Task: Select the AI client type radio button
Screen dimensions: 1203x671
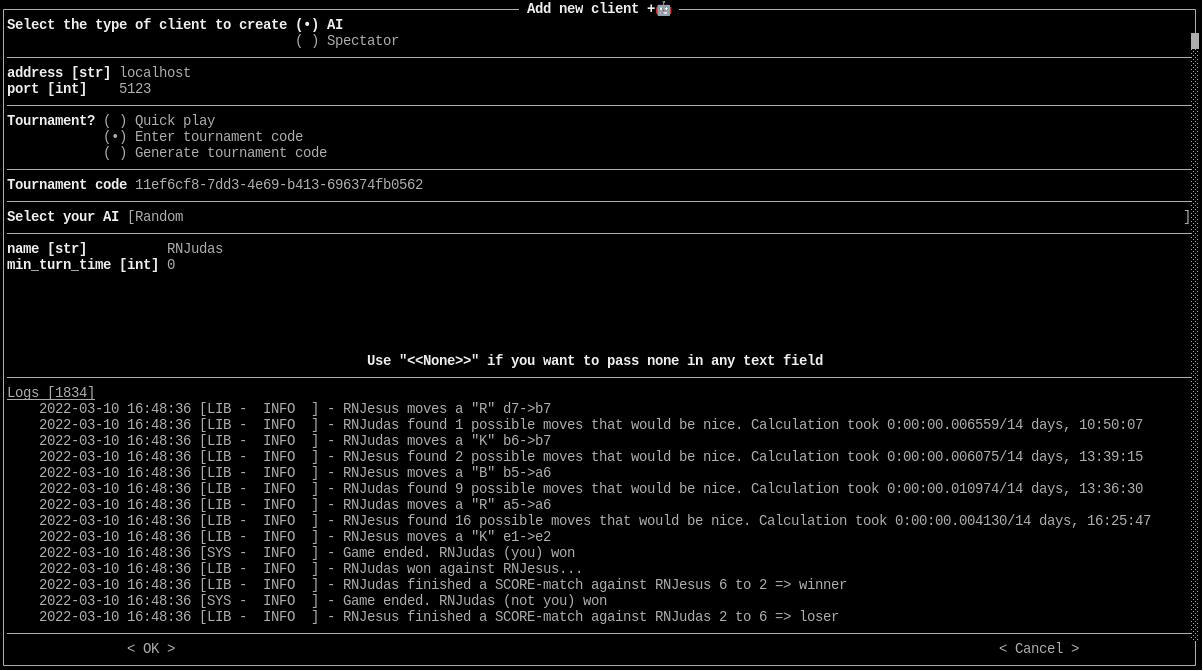Action: [319, 25]
